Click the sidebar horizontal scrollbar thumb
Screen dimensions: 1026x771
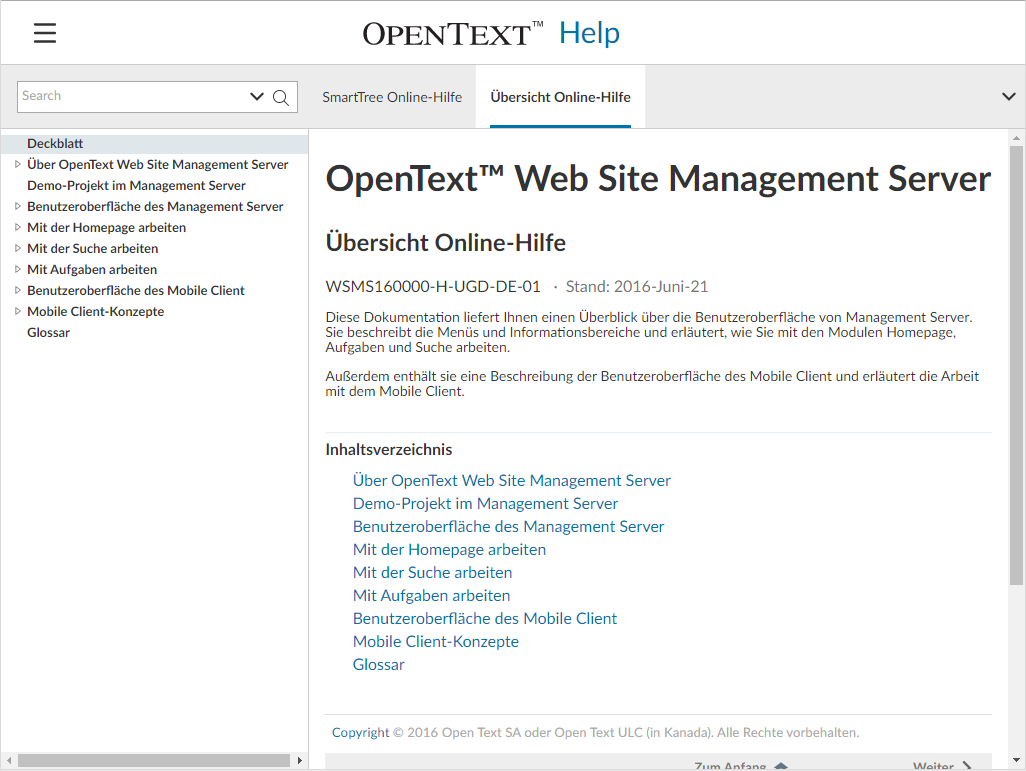pos(154,761)
